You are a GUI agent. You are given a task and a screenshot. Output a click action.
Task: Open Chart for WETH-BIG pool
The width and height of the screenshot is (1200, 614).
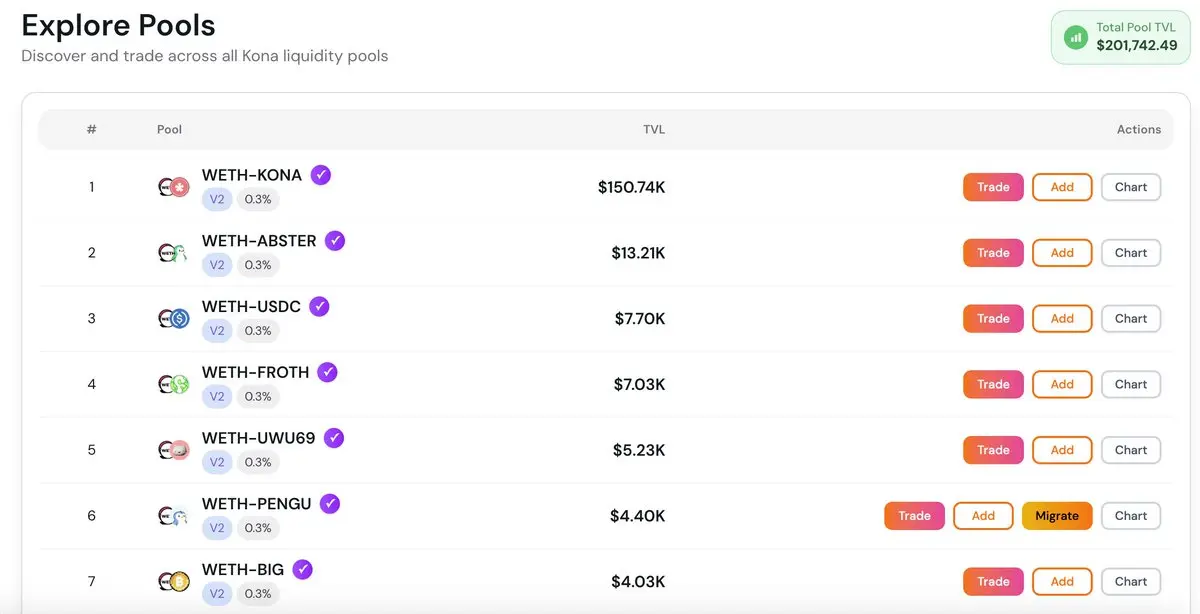tap(1131, 582)
